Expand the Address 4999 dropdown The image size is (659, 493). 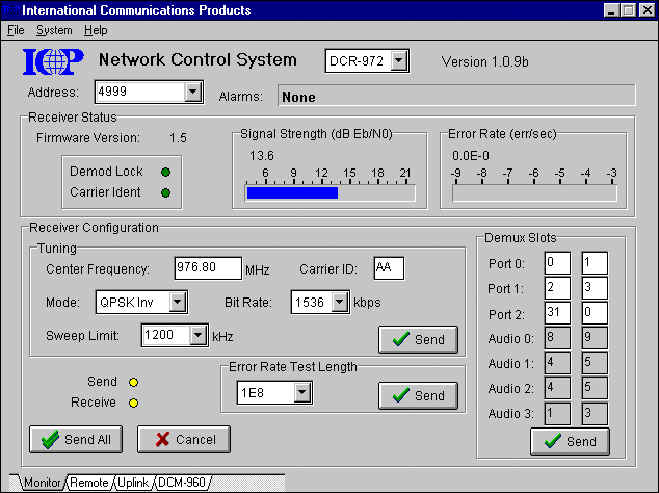point(193,92)
